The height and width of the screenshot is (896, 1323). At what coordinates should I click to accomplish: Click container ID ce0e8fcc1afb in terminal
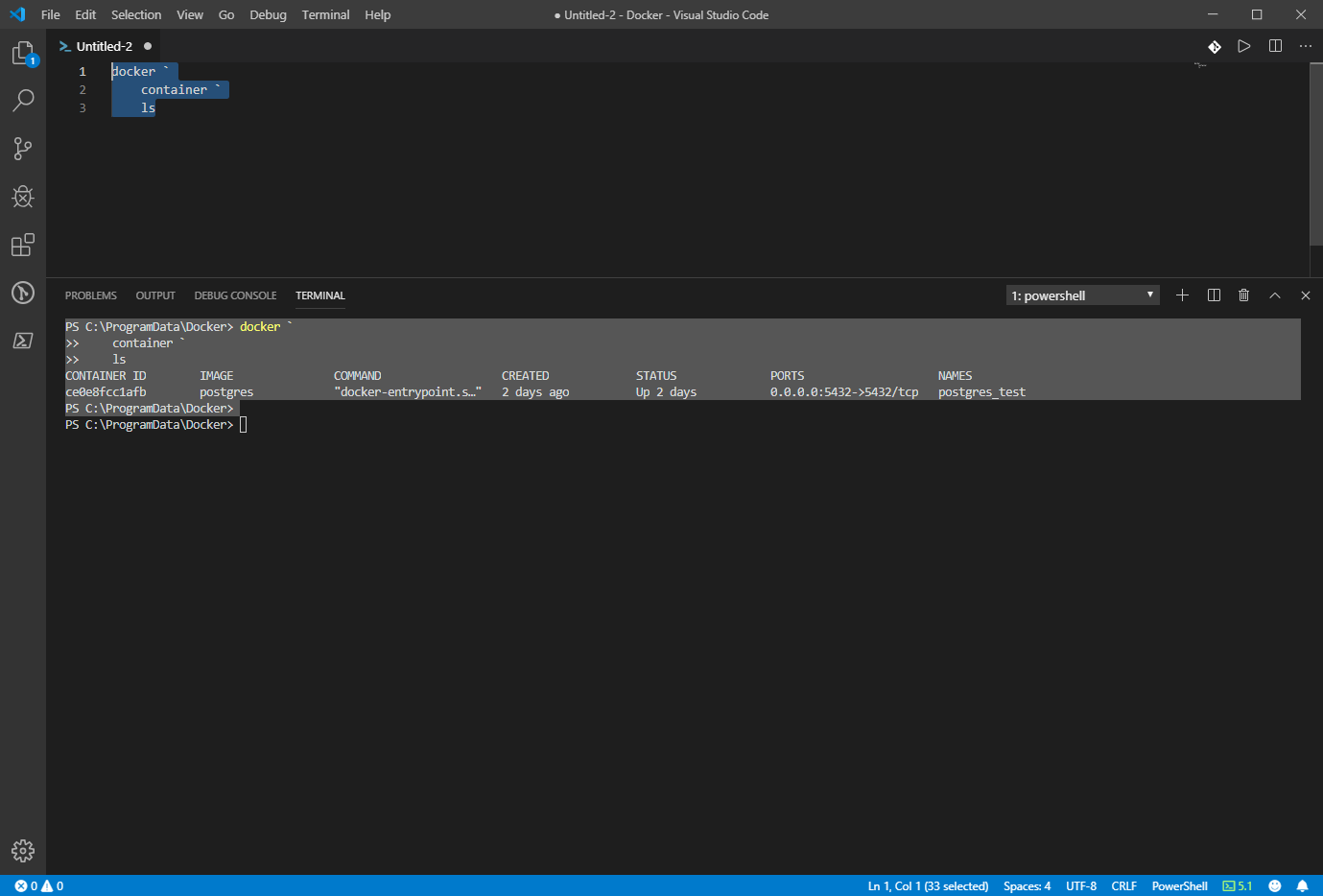pos(106,391)
